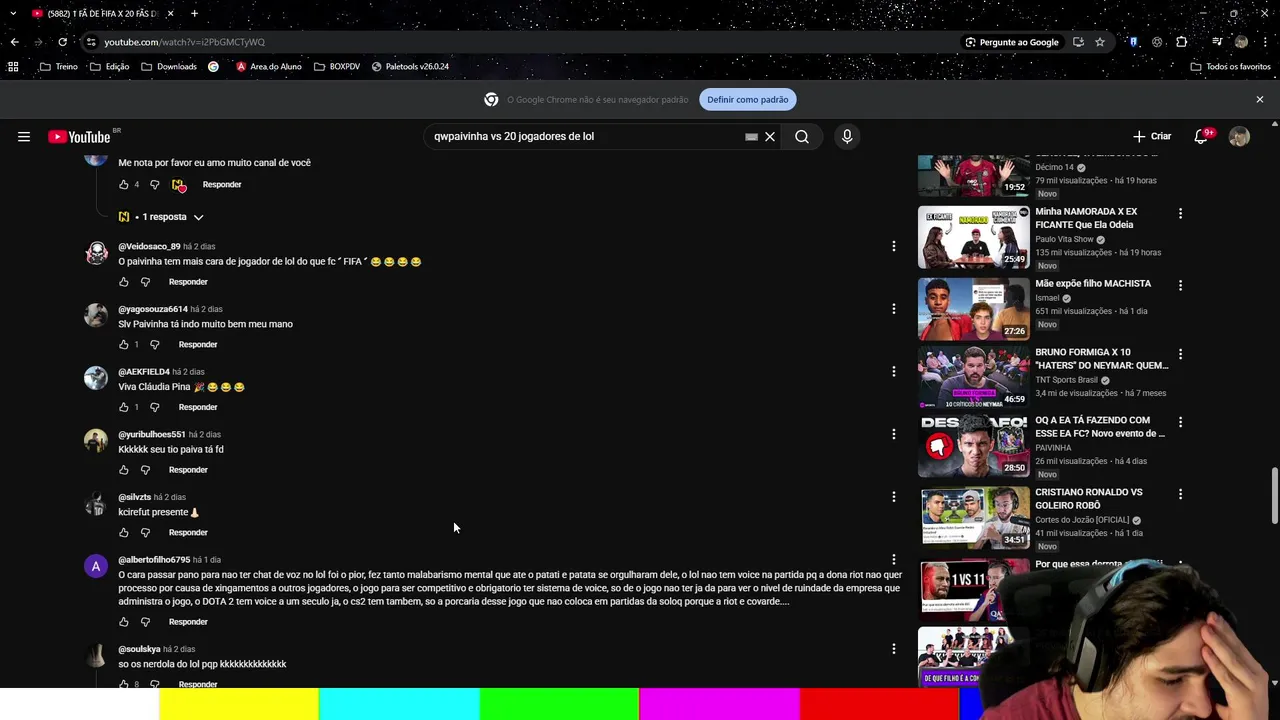Viewport: 1280px width, 720px height.
Task: Open the Edição bookmark folder
Action: [x=110, y=67]
